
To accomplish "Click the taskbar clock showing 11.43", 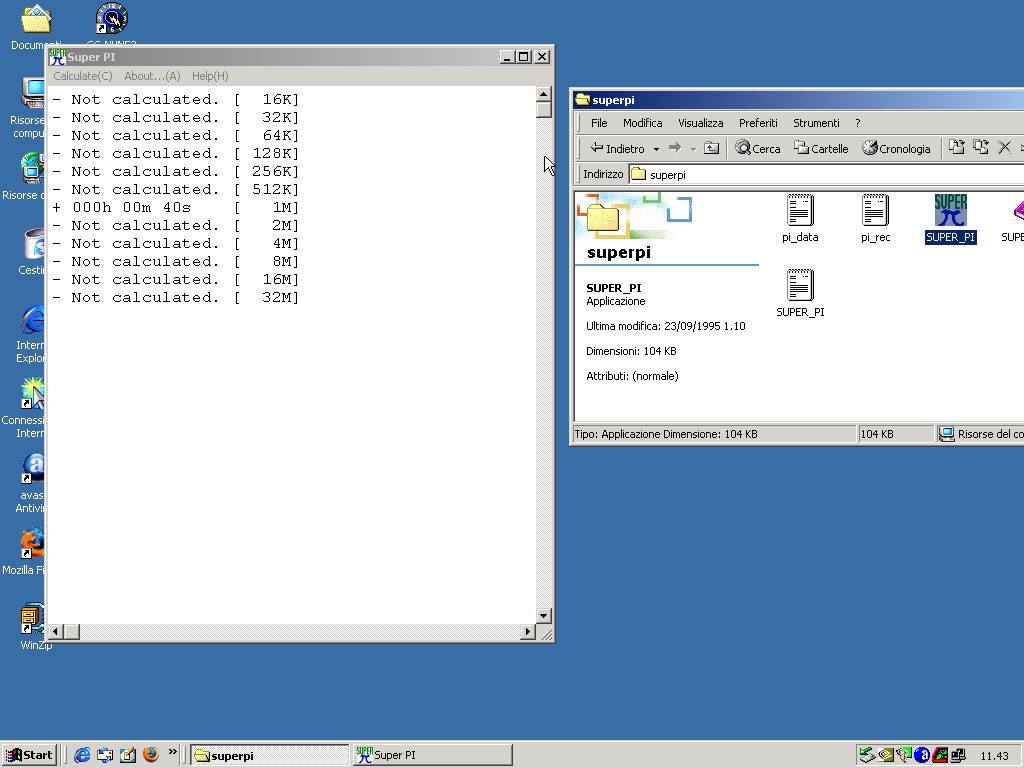I will click(994, 756).
